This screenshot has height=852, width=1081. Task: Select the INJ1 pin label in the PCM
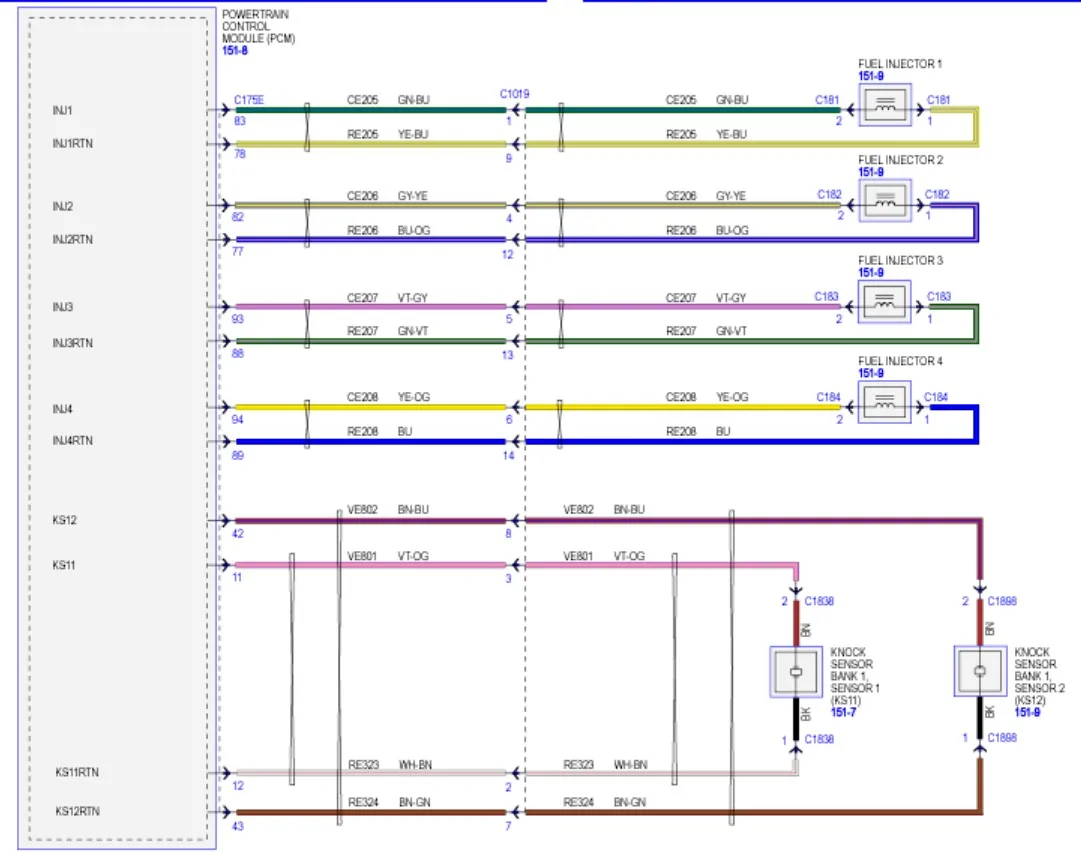click(62, 110)
